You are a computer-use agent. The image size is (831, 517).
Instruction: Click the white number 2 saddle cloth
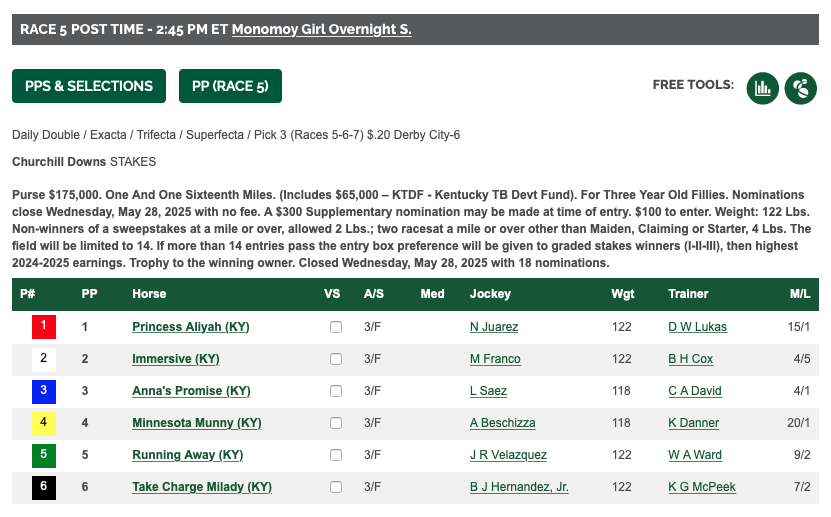pos(43,359)
